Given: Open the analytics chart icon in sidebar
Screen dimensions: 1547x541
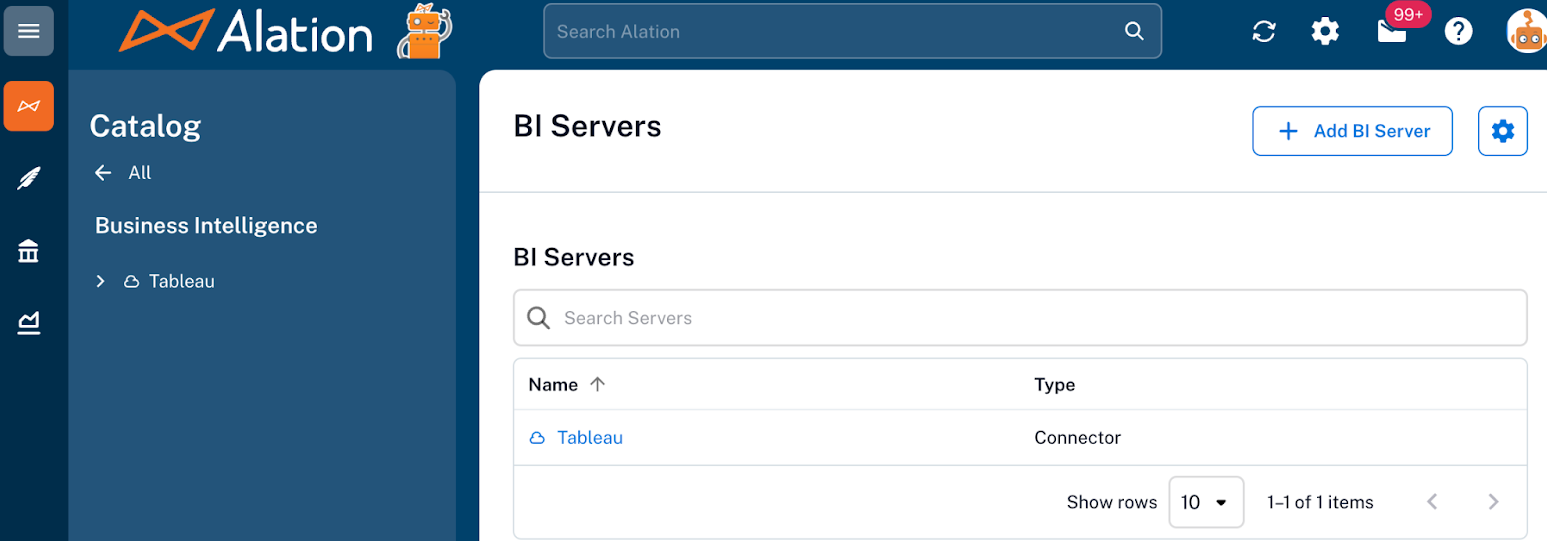Looking at the screenshot, I should pos(29,322).
